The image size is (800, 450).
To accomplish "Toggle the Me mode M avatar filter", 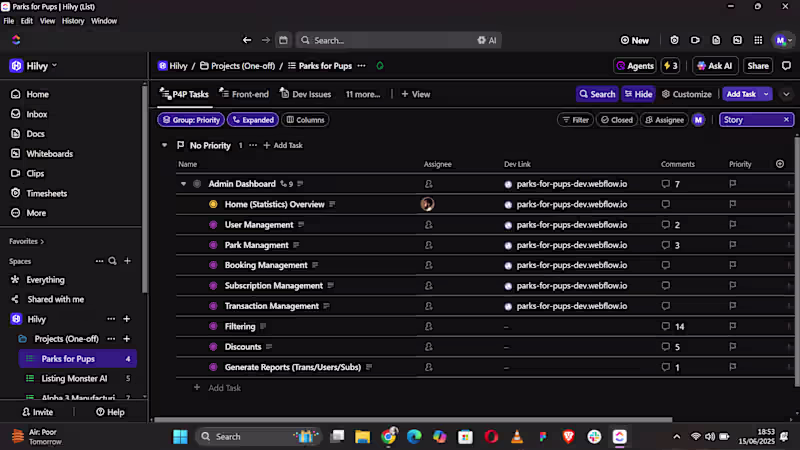I will point(698,120).
